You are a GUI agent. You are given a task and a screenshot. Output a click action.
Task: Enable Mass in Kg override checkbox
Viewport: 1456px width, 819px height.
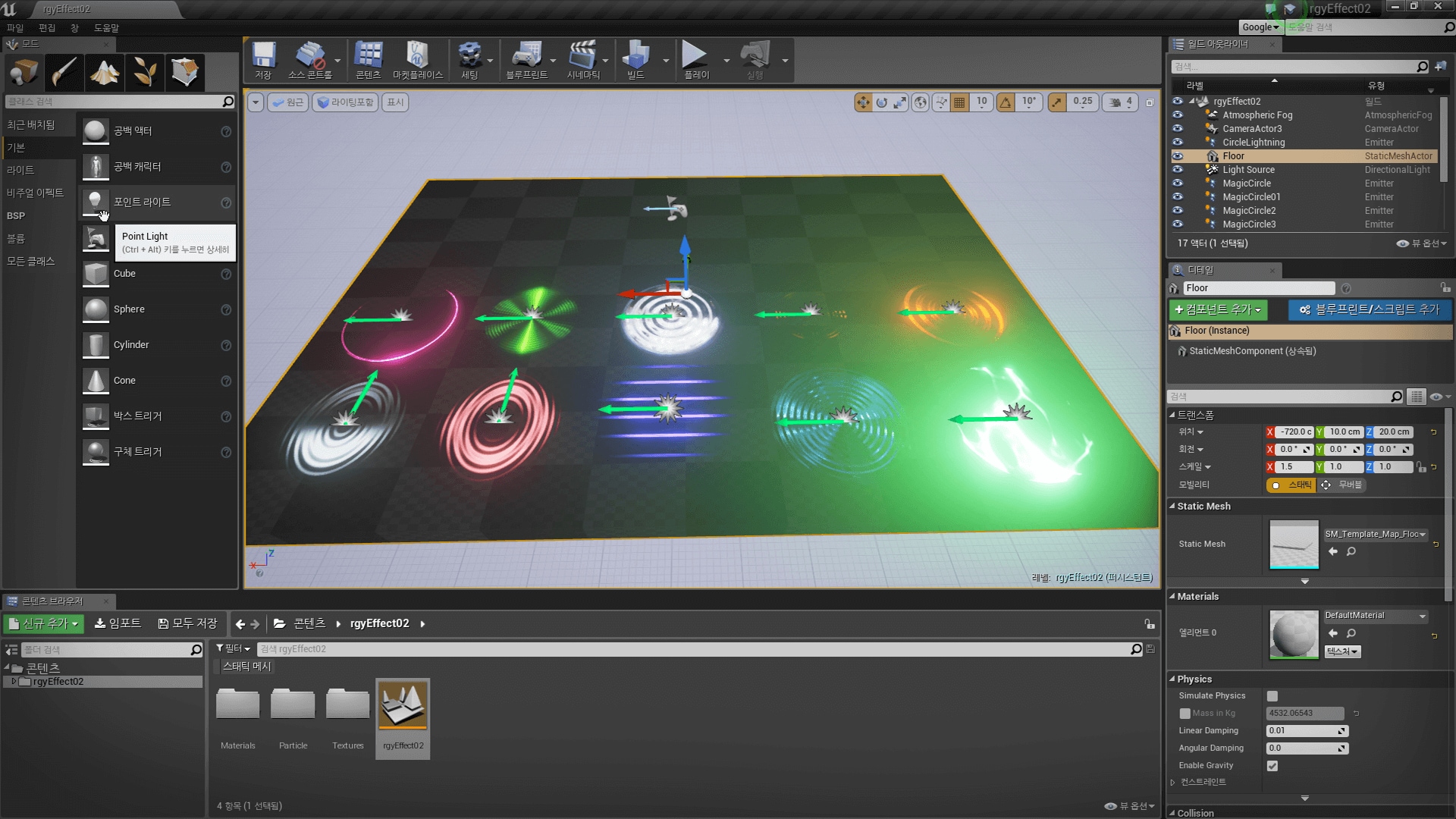click(1185, 714)
